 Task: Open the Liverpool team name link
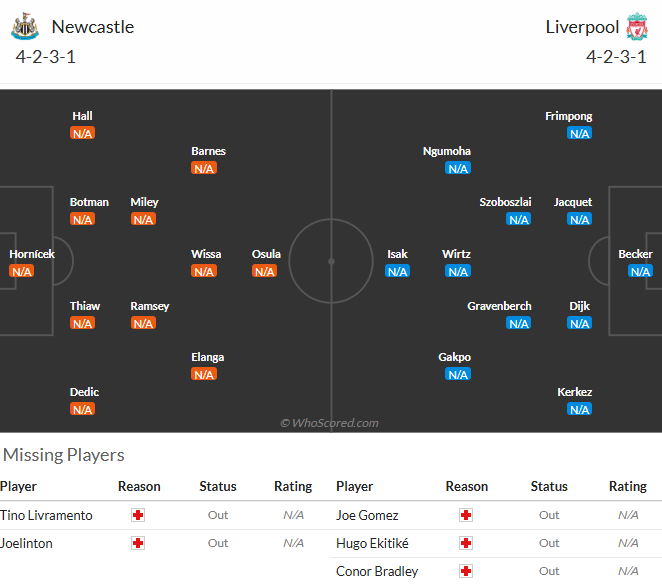[x=582, y=27]
